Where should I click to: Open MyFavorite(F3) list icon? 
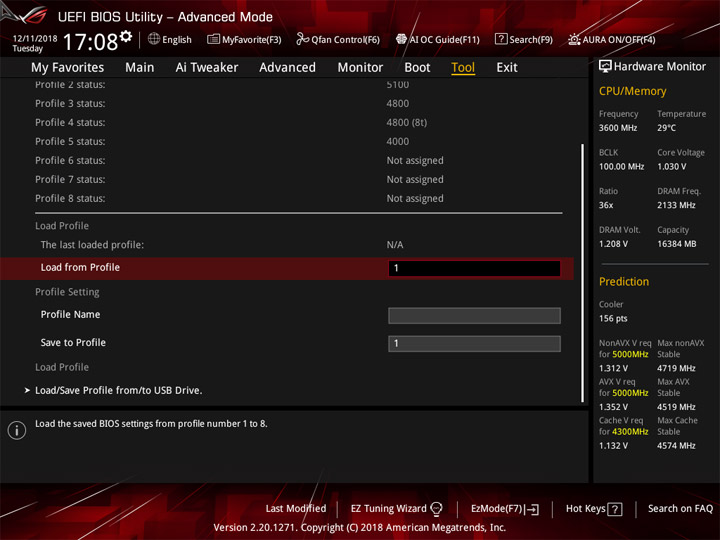coord(213,39)
